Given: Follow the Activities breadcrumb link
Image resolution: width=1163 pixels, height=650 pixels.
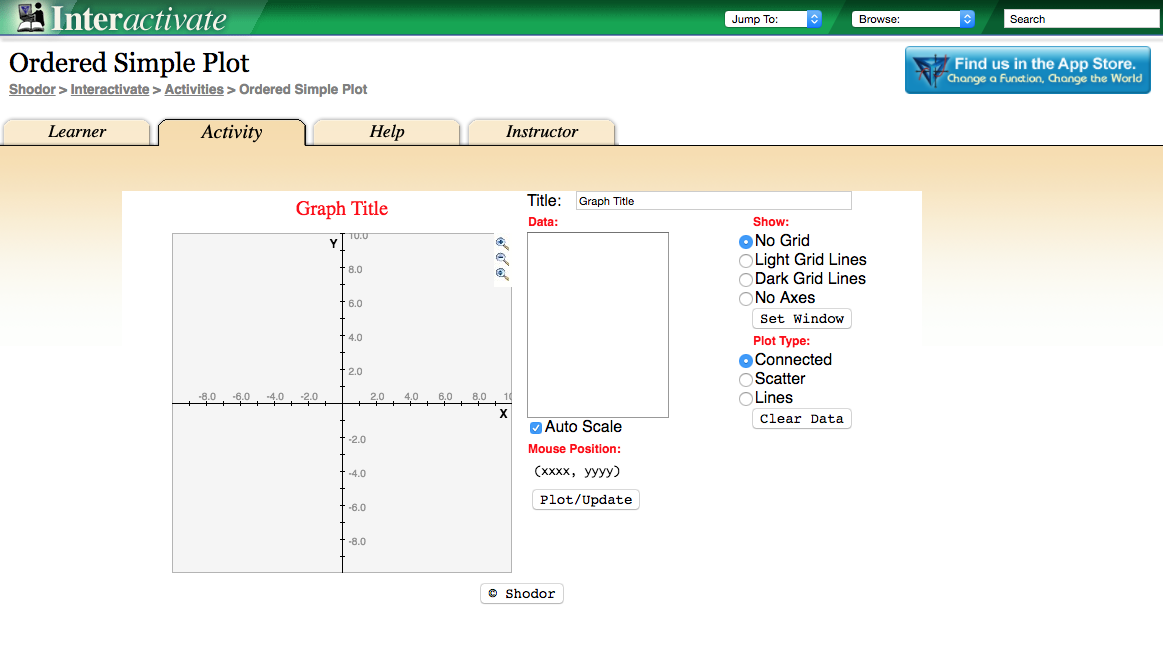Looking at the screenshot, I should click(x=193, y=89).
